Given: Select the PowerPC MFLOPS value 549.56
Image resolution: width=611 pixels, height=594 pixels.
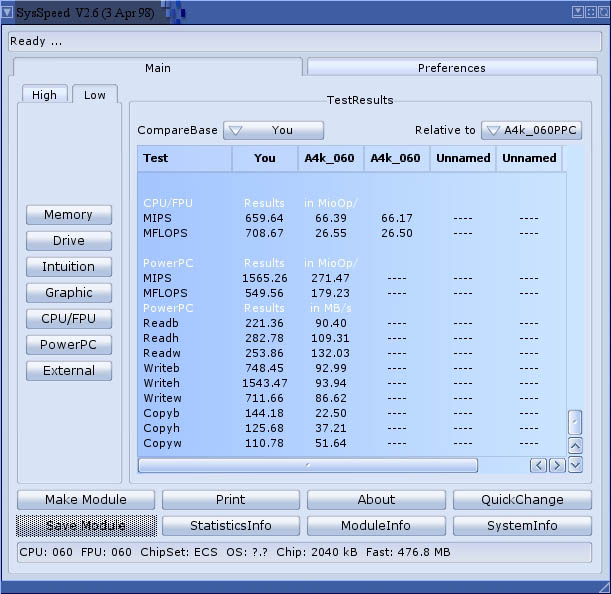Looking at the screenshot, I should point(264,293).
